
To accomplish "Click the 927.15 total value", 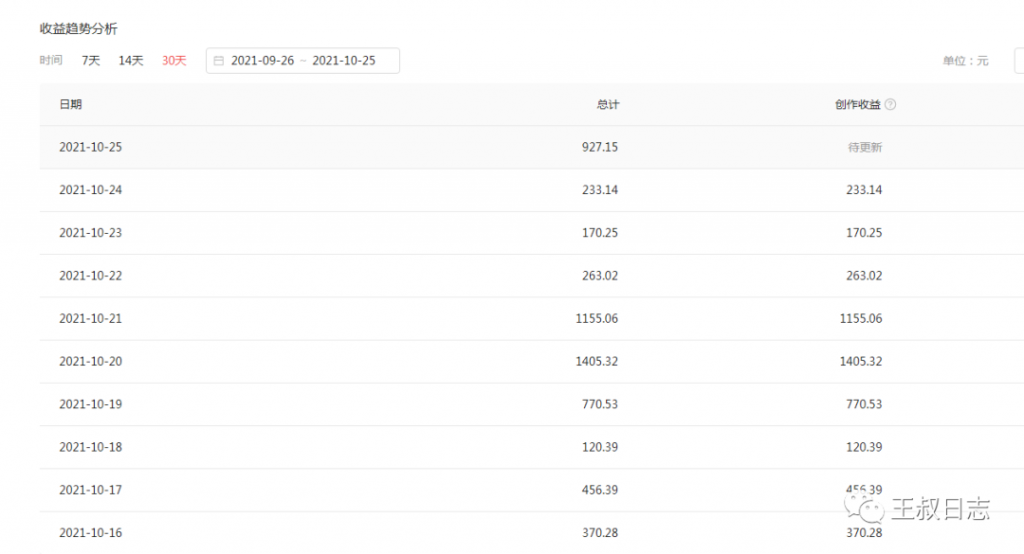I will pyautogui.click(x=600, y=148).
